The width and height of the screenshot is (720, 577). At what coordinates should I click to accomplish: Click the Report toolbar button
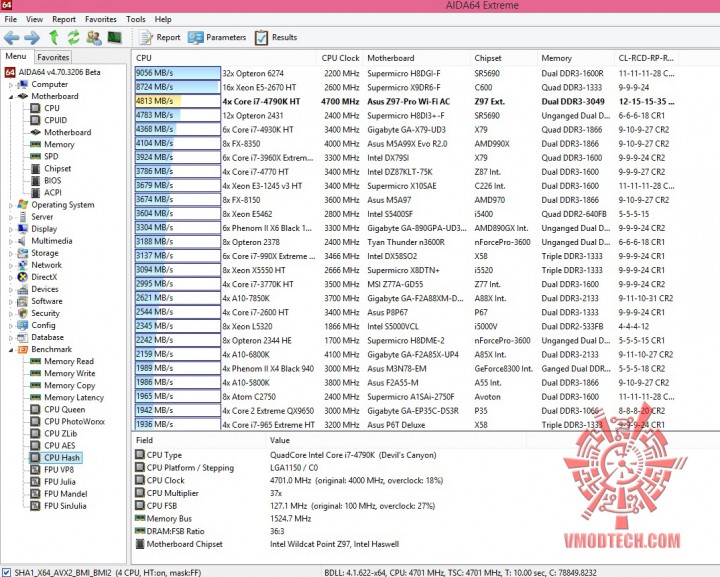[160, 37]
